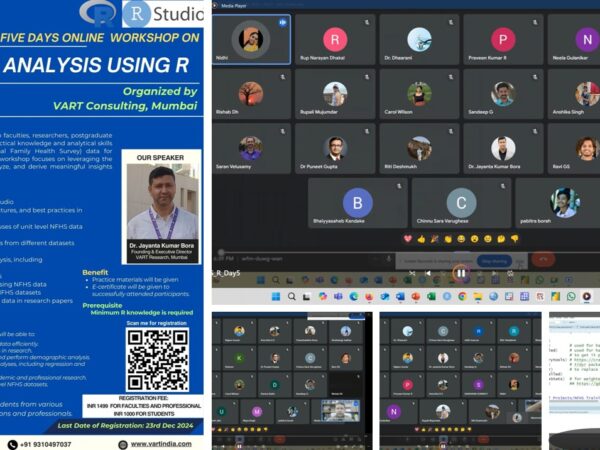Image resolution: width=600 pixels, height=450 pixels.
Task: Click the registration QR code on the poster
Action: pos(158,360)
